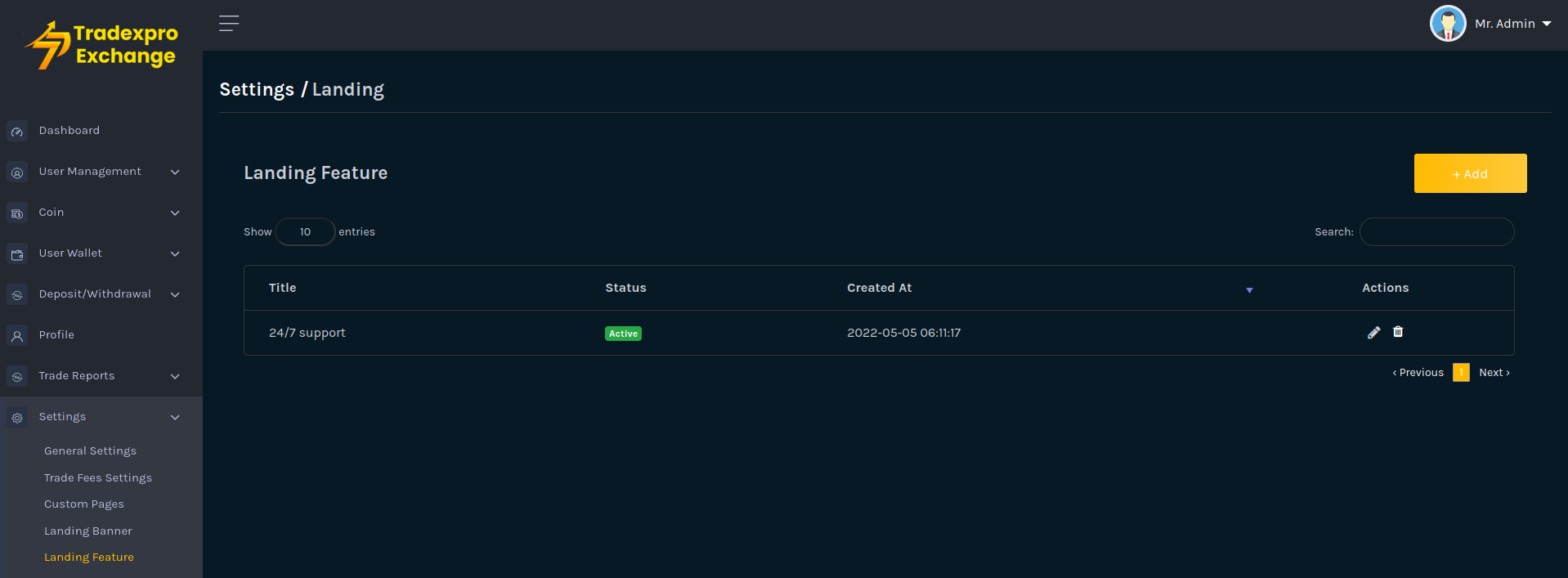Go to General Settings submenu item
This screenshot has height=578, width=1568.
[90, 450]
